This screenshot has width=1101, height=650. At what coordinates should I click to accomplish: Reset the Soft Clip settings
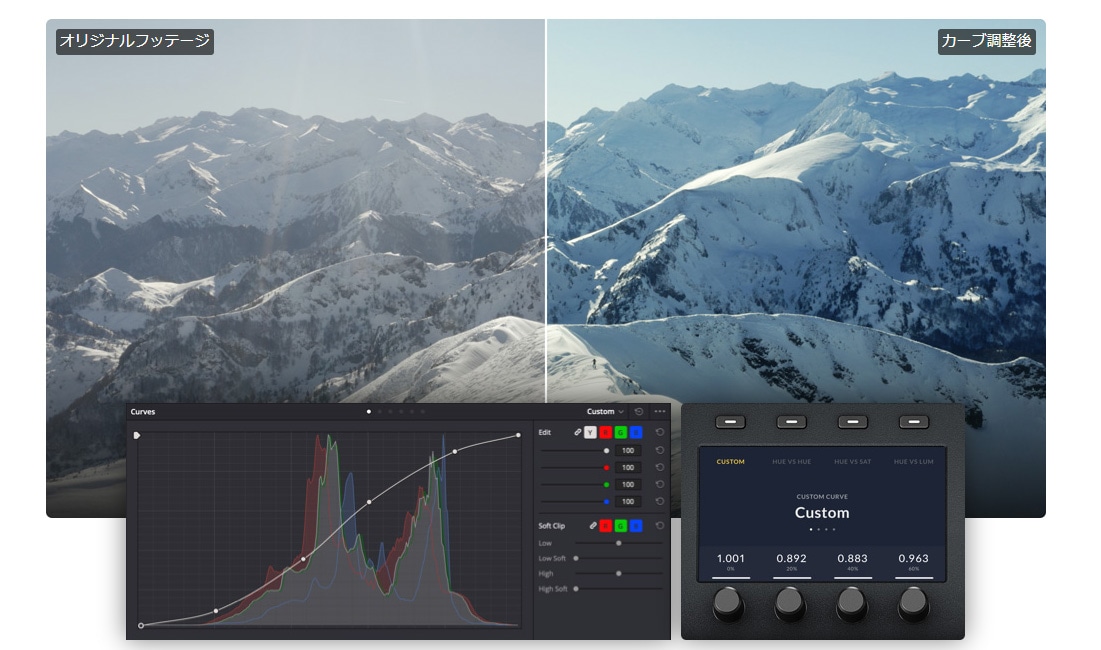tap(660, 525)
